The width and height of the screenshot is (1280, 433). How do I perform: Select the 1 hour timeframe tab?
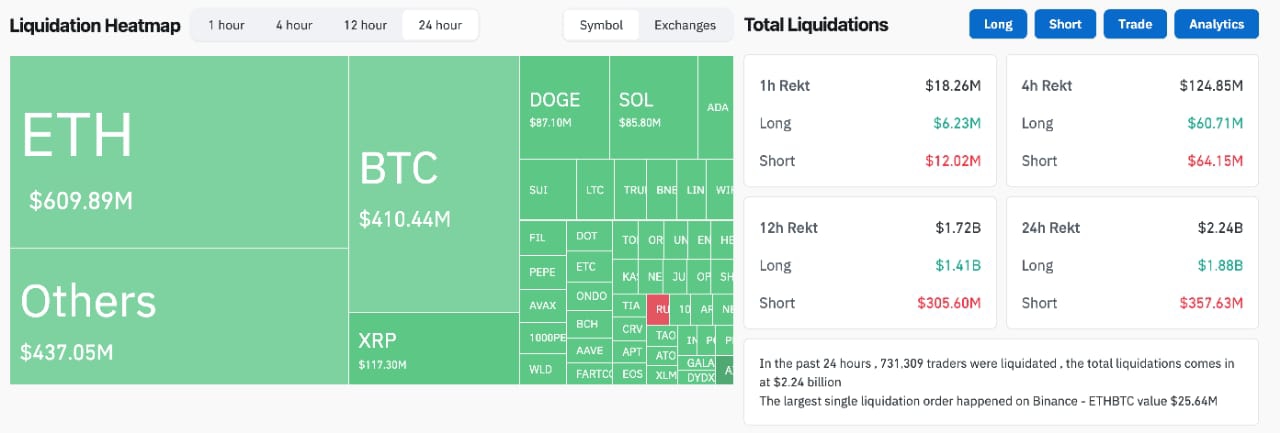coord(226,25)
